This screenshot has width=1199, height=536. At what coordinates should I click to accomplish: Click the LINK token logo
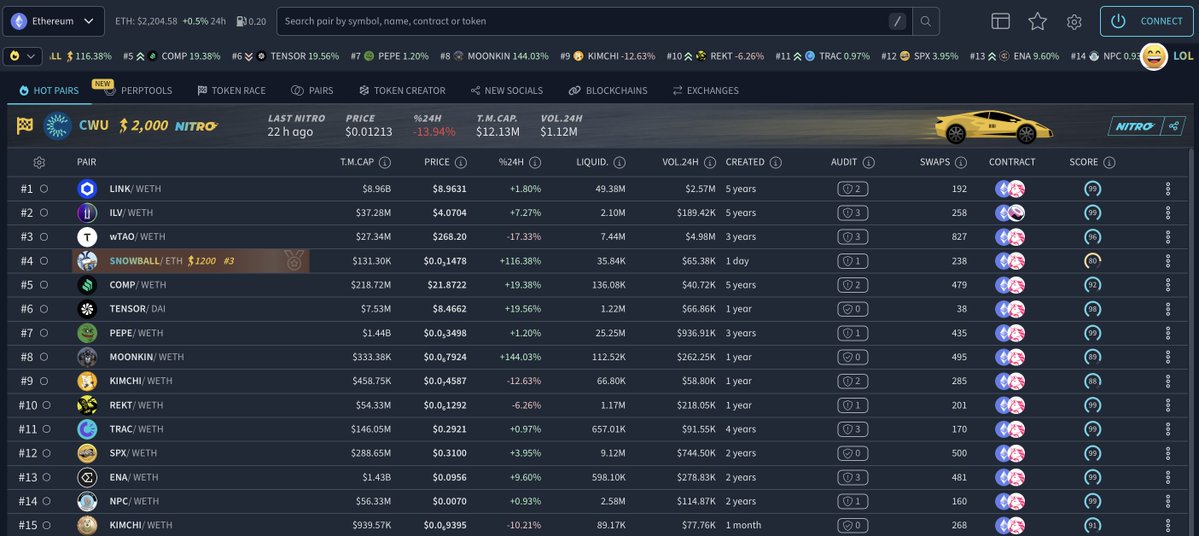87,189
